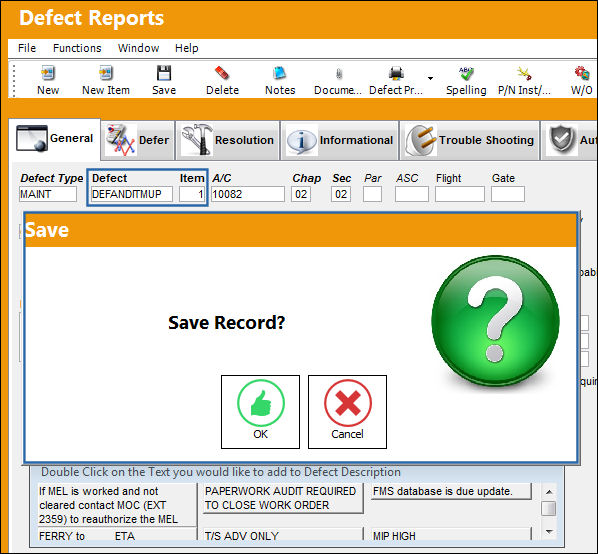The height and width of the screenshot is (554, 598).
Task: Click the Defect Type field MAINT
Action: pyautogui.click(x=48, y=194)
